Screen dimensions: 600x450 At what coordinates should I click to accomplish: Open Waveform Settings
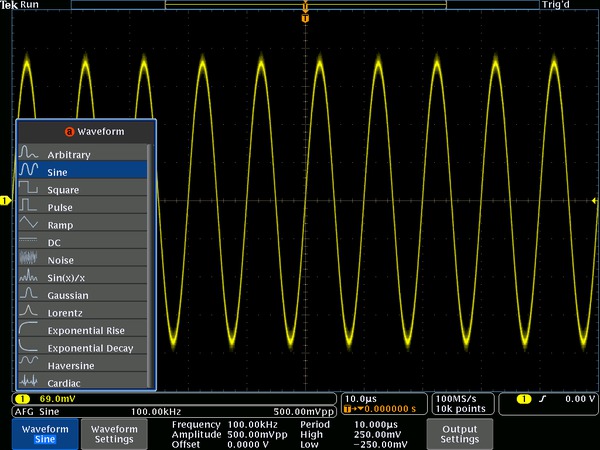pos(114,433)
